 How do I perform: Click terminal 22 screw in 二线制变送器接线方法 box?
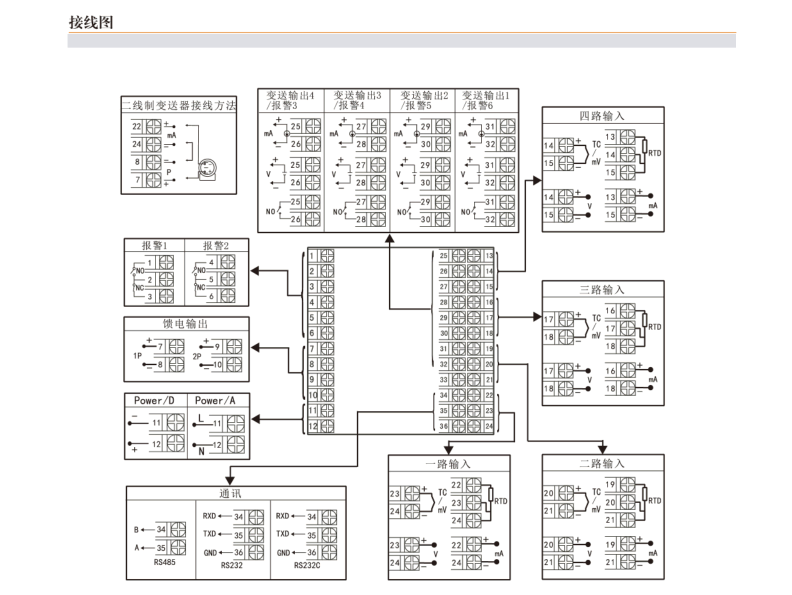click(x=153, y=128)
